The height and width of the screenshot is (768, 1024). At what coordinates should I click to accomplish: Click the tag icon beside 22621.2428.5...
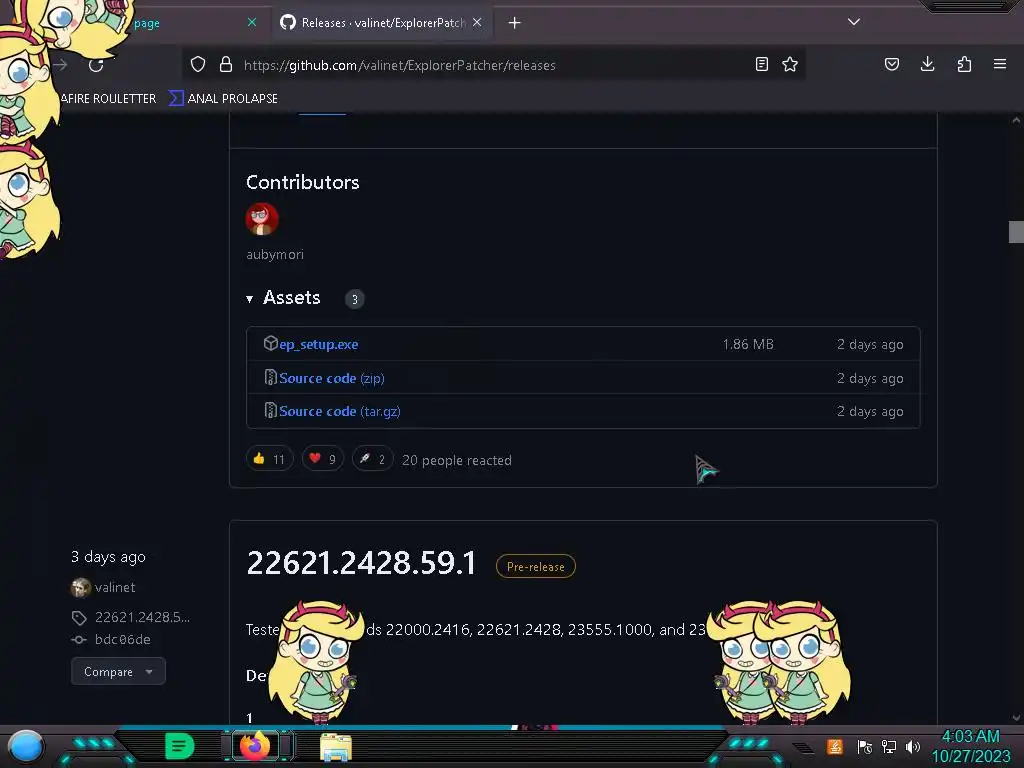tap(79, 618)
